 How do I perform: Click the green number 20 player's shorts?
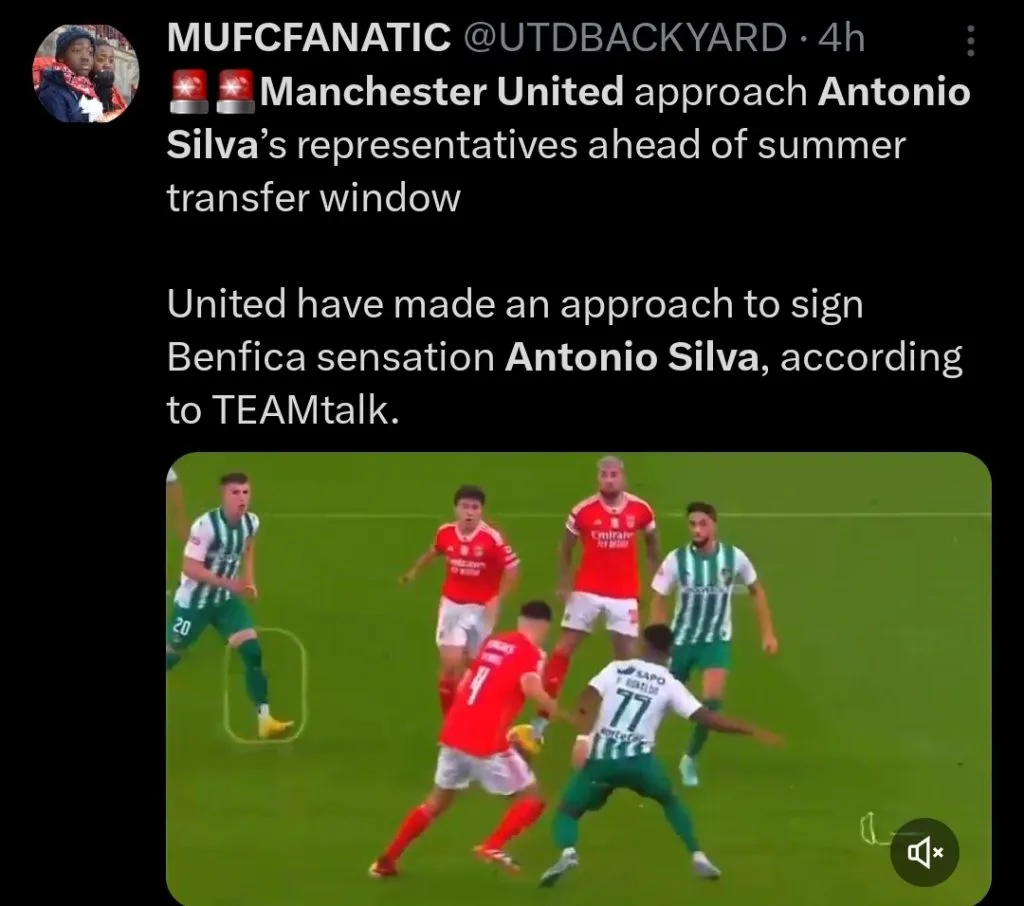[x=209, y=623]
